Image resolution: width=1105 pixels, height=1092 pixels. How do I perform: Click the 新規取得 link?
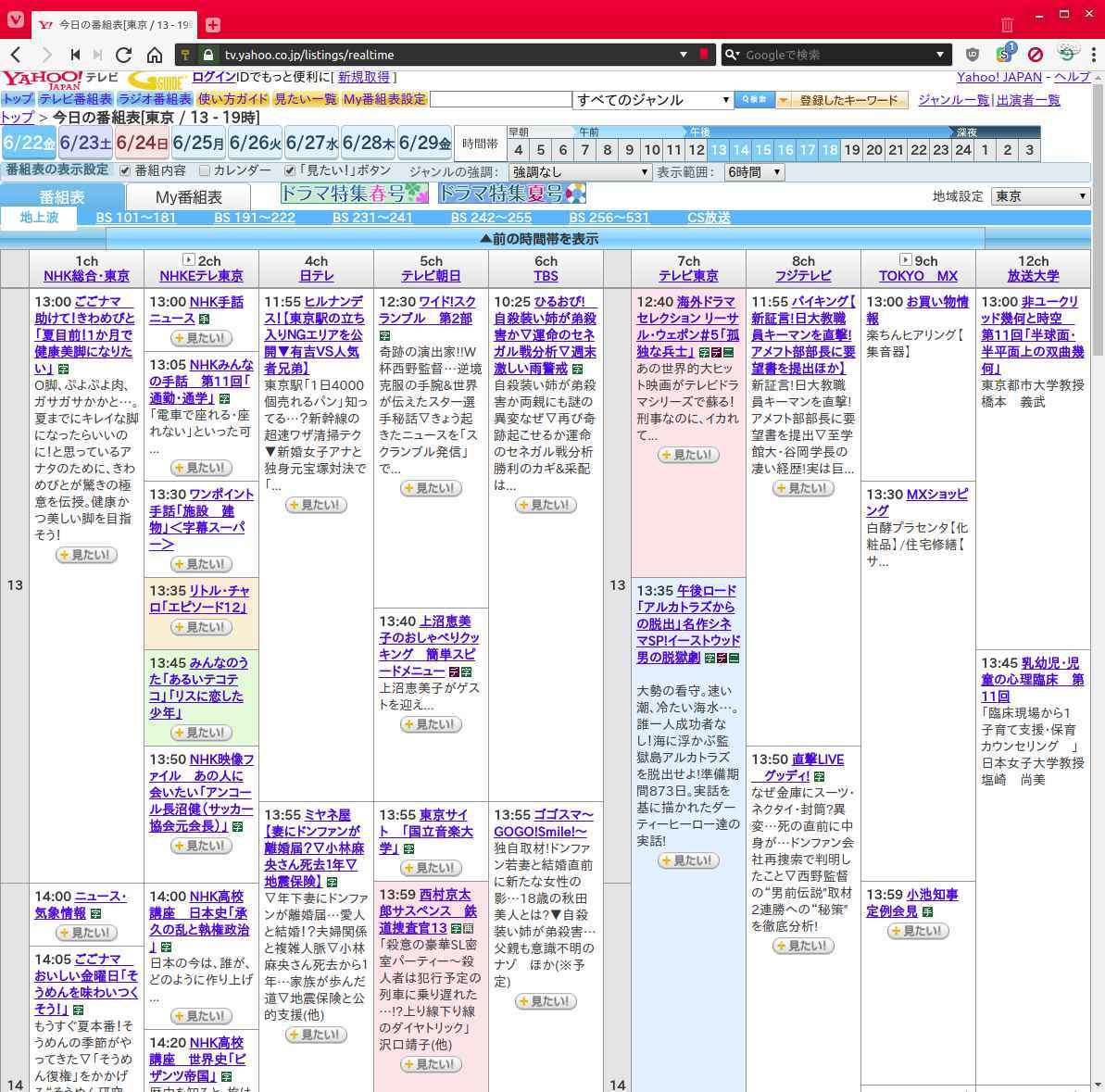click(x=364, y=77)
